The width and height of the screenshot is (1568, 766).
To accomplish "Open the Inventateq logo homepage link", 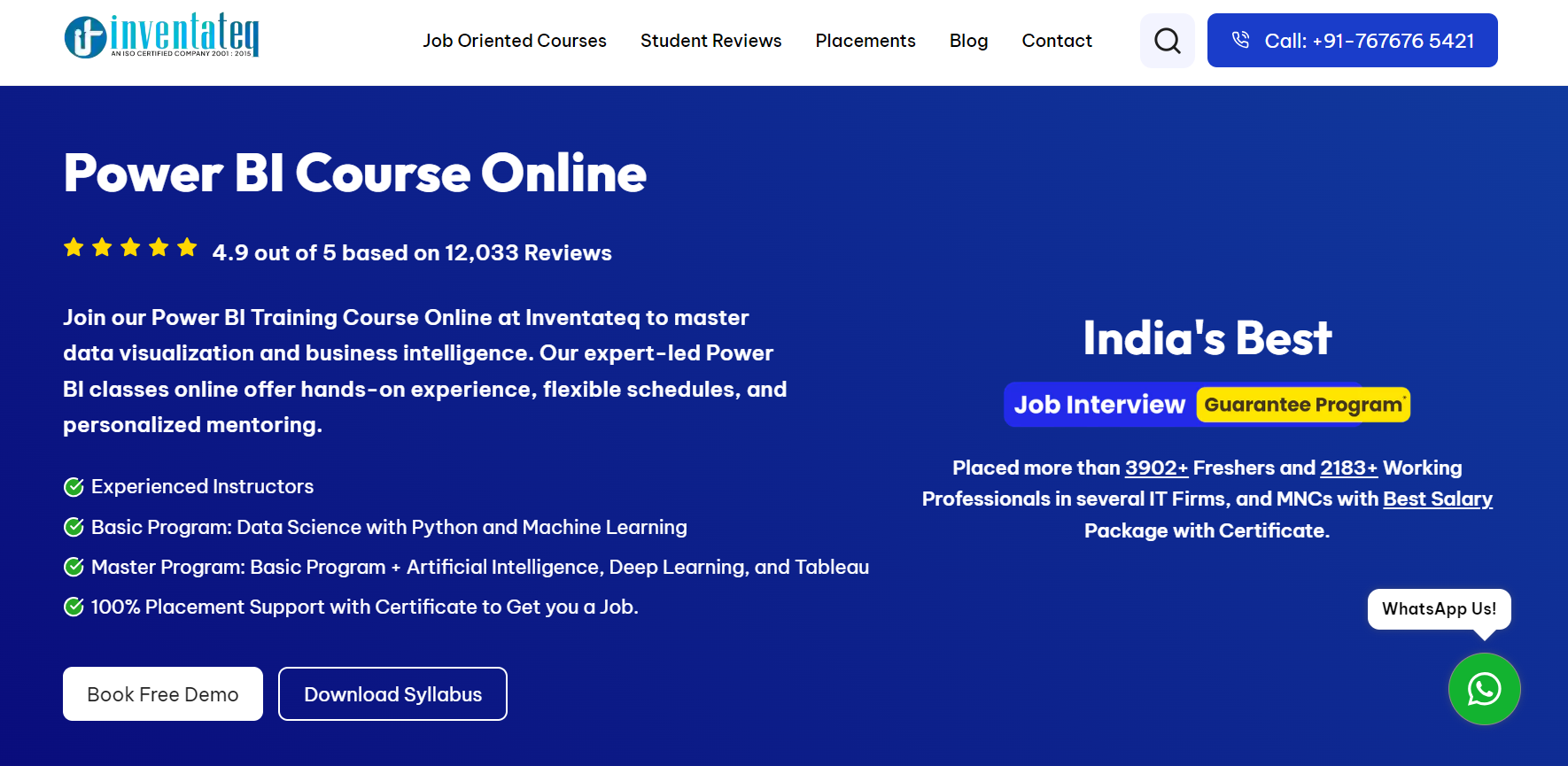I will [161, 36].
